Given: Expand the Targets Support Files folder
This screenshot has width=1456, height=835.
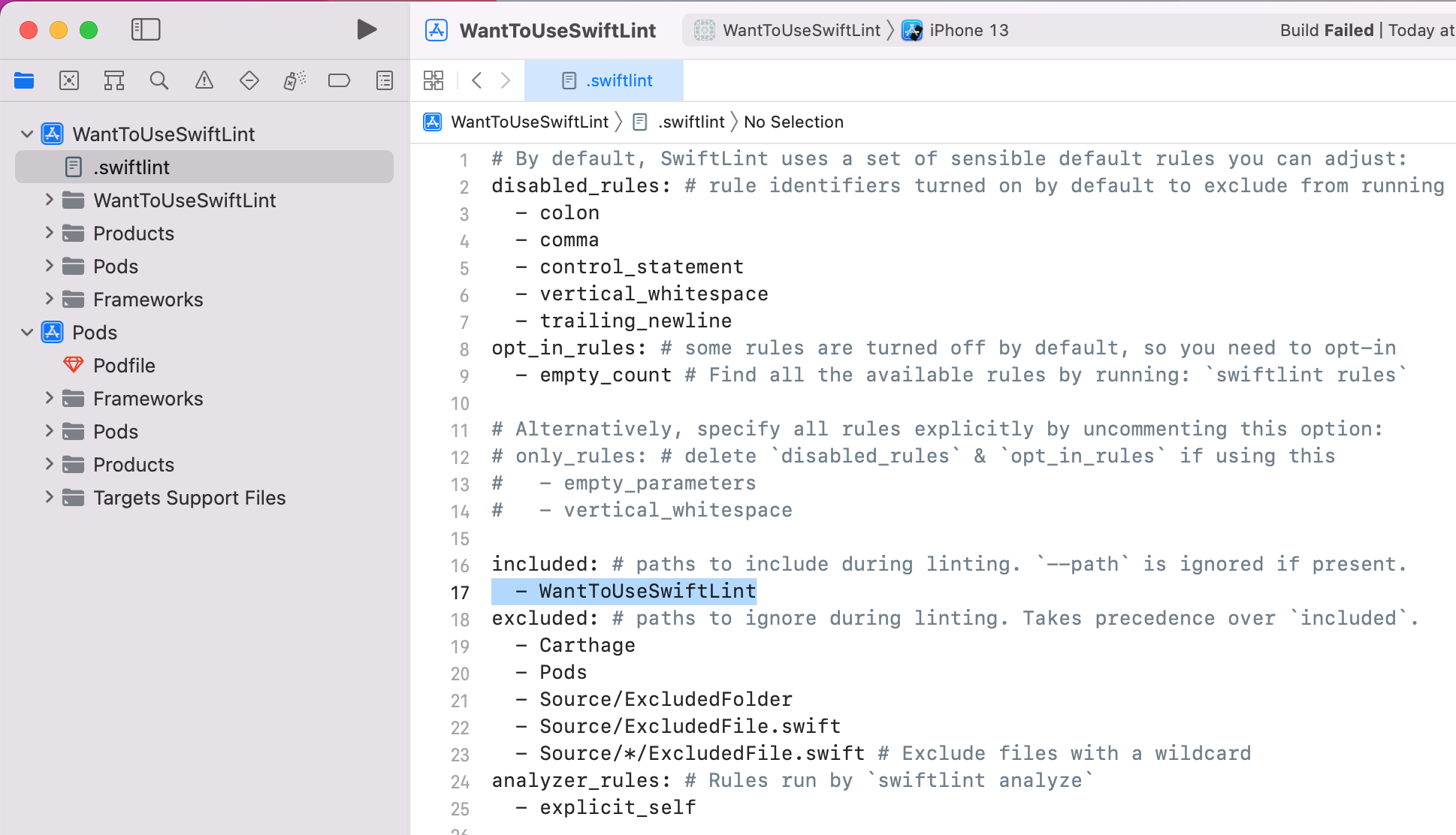Looking at the screenshot, I should click(x=49, y=497).
